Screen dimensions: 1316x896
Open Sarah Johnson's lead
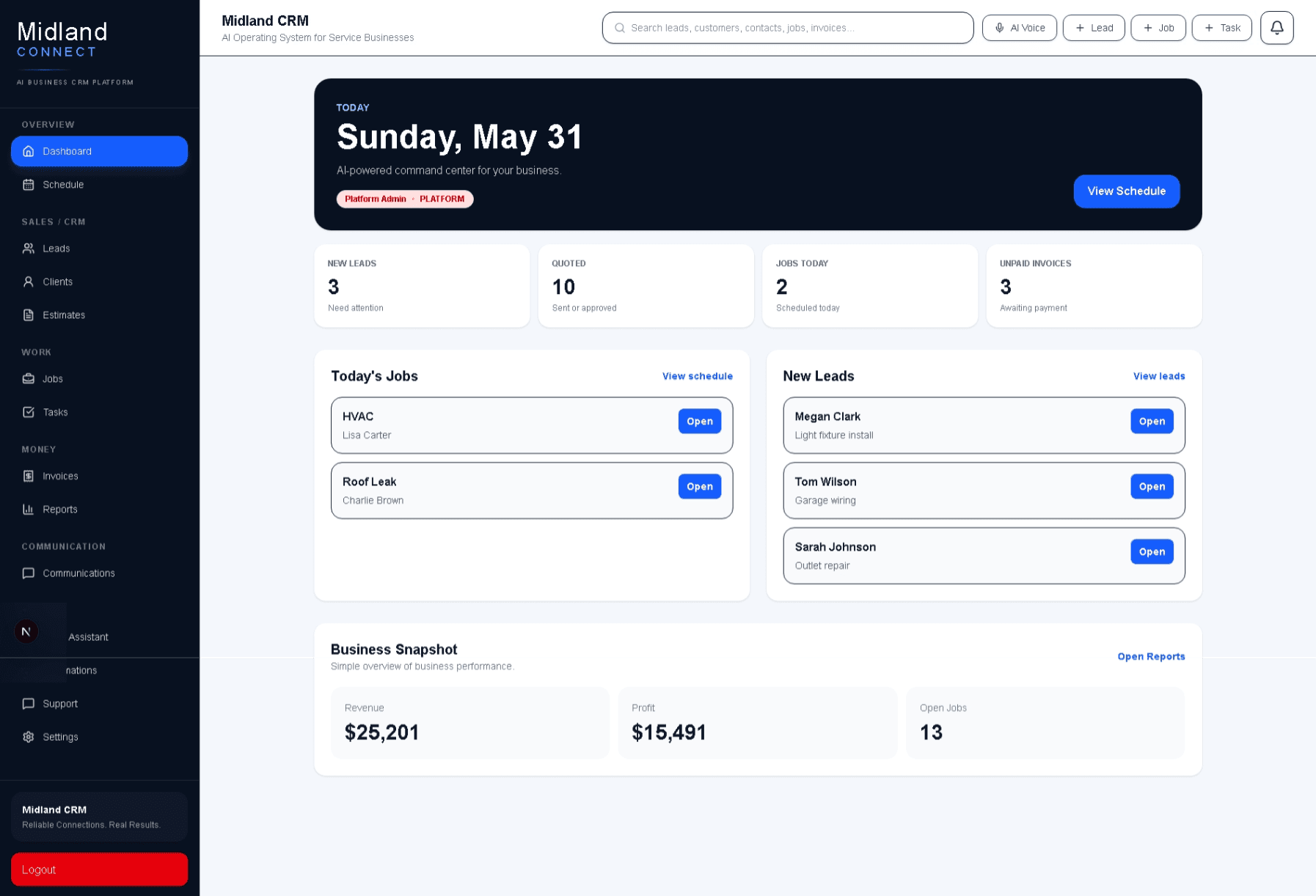click(1152, 552)
